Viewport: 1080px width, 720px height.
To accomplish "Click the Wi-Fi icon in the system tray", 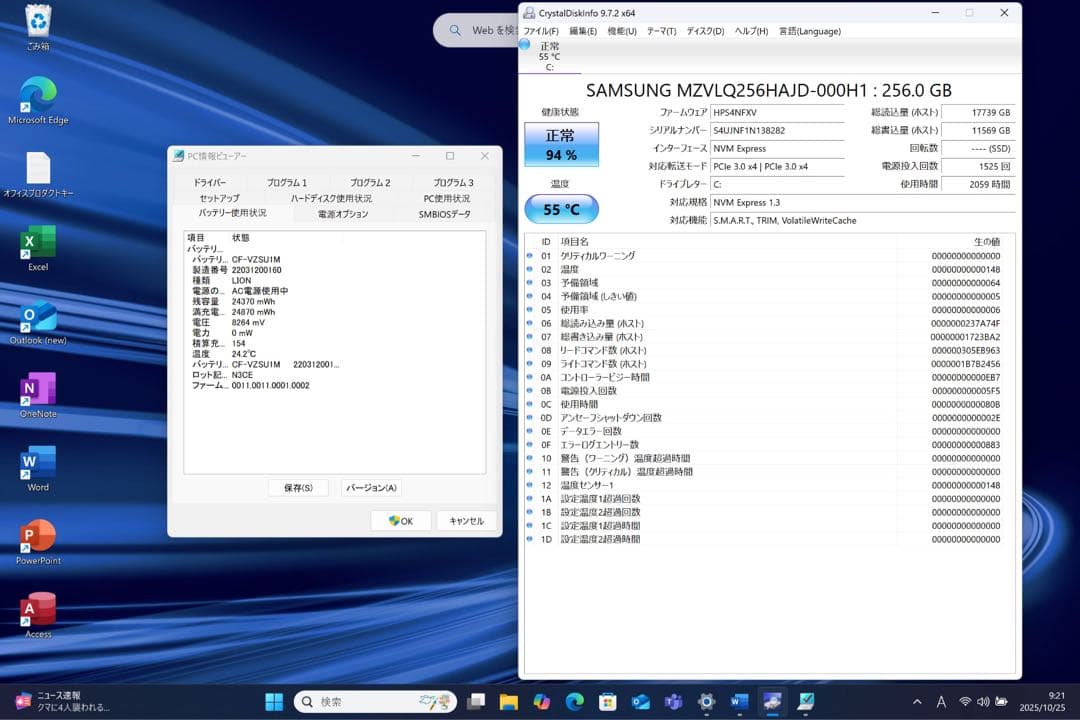I will point(965,701).
